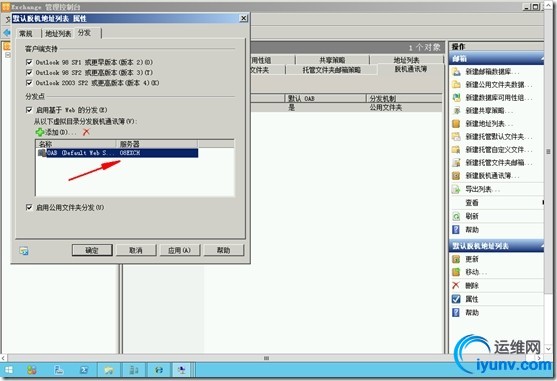This screenshot has height=381, width=557.
Task: Click the 移动 move icon
Action: [x=456, y=272]
